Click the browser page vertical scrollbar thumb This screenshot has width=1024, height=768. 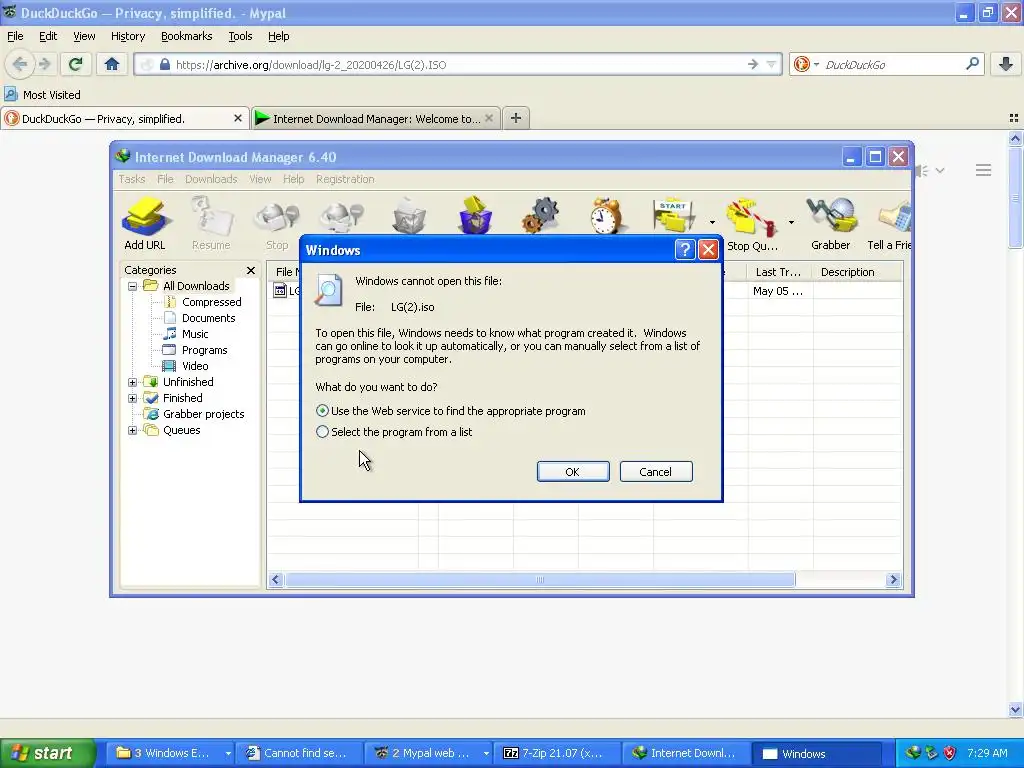tap(1014, 197)
